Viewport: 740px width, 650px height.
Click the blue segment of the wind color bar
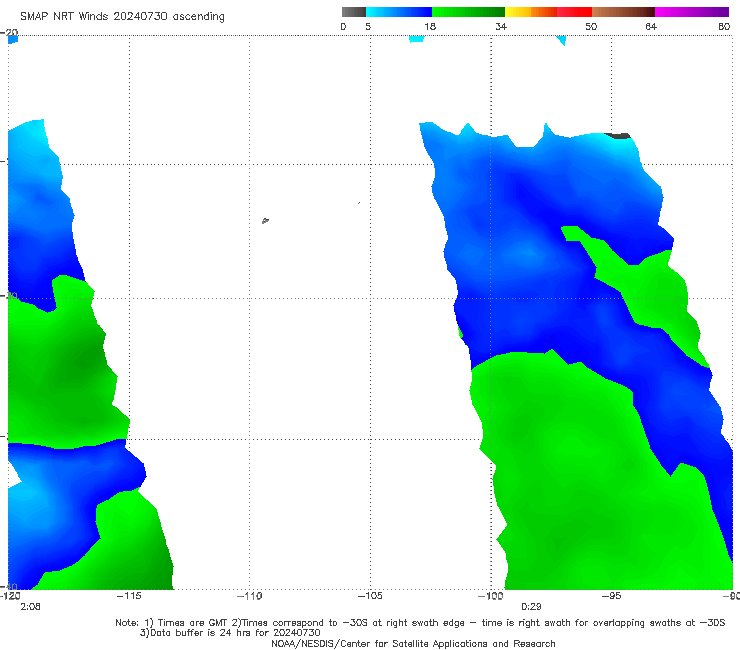click(399, 12)
